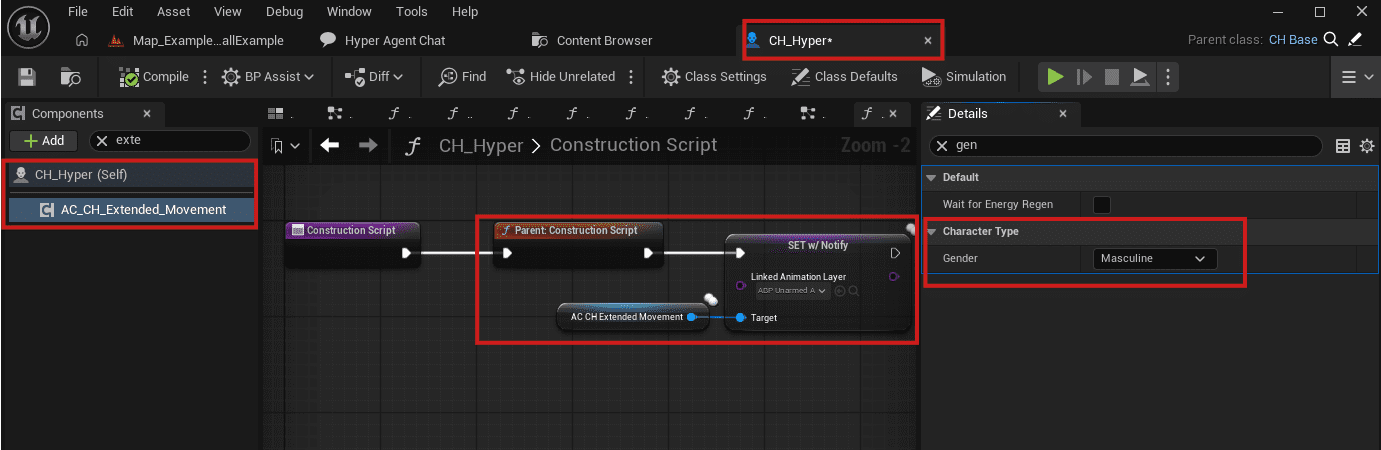Screen dimensions: 1381x450
Task: Click the Find button in toolbar
Action: (x=463, y=77)
